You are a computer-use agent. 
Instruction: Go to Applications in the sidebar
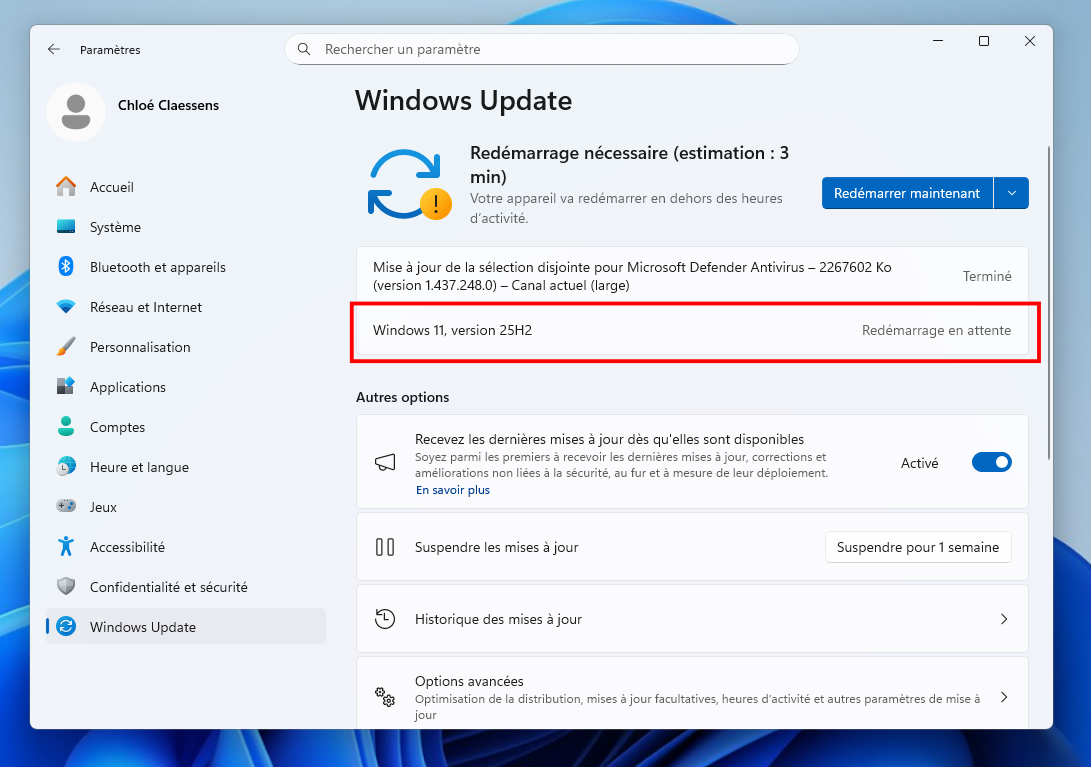pos(127,387)
